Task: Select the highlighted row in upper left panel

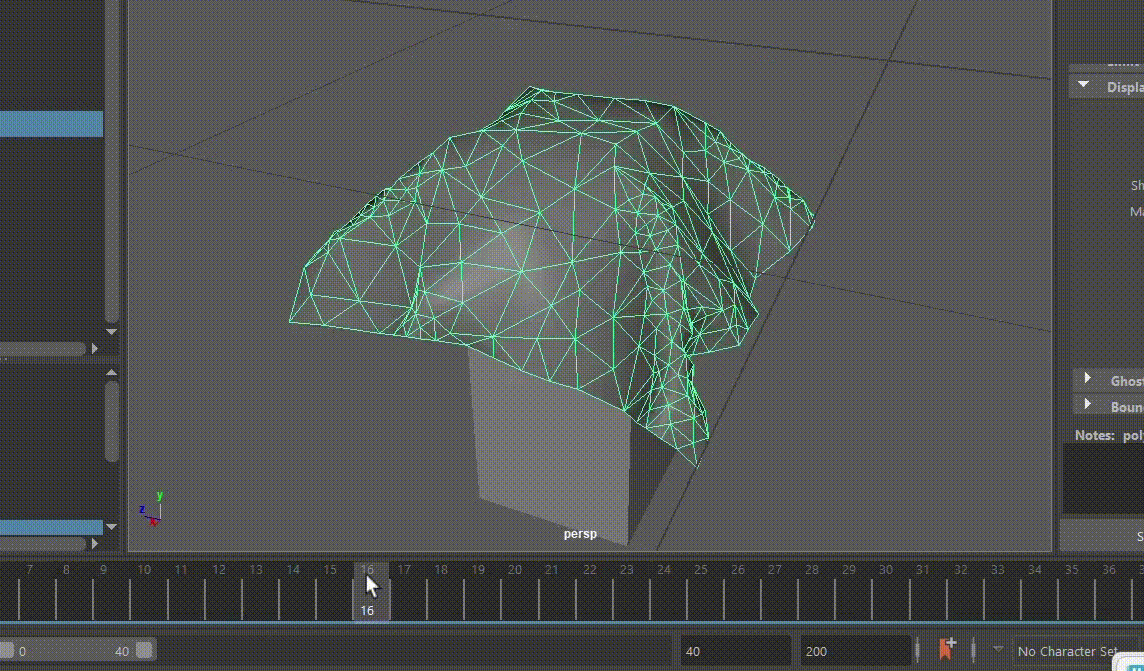Action: point(51,124)
